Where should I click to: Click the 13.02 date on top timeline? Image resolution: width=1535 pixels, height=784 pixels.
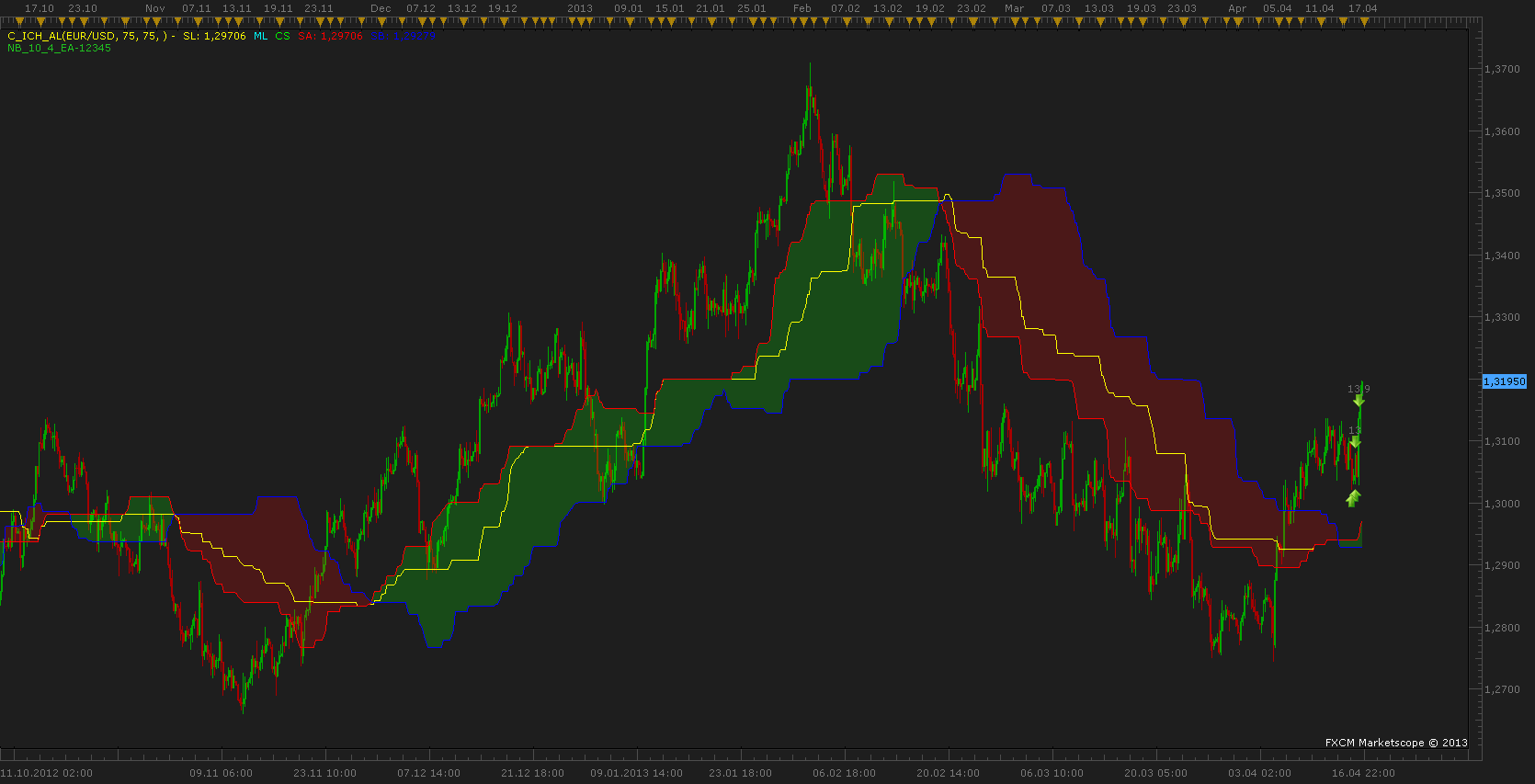tap(888, 8)
